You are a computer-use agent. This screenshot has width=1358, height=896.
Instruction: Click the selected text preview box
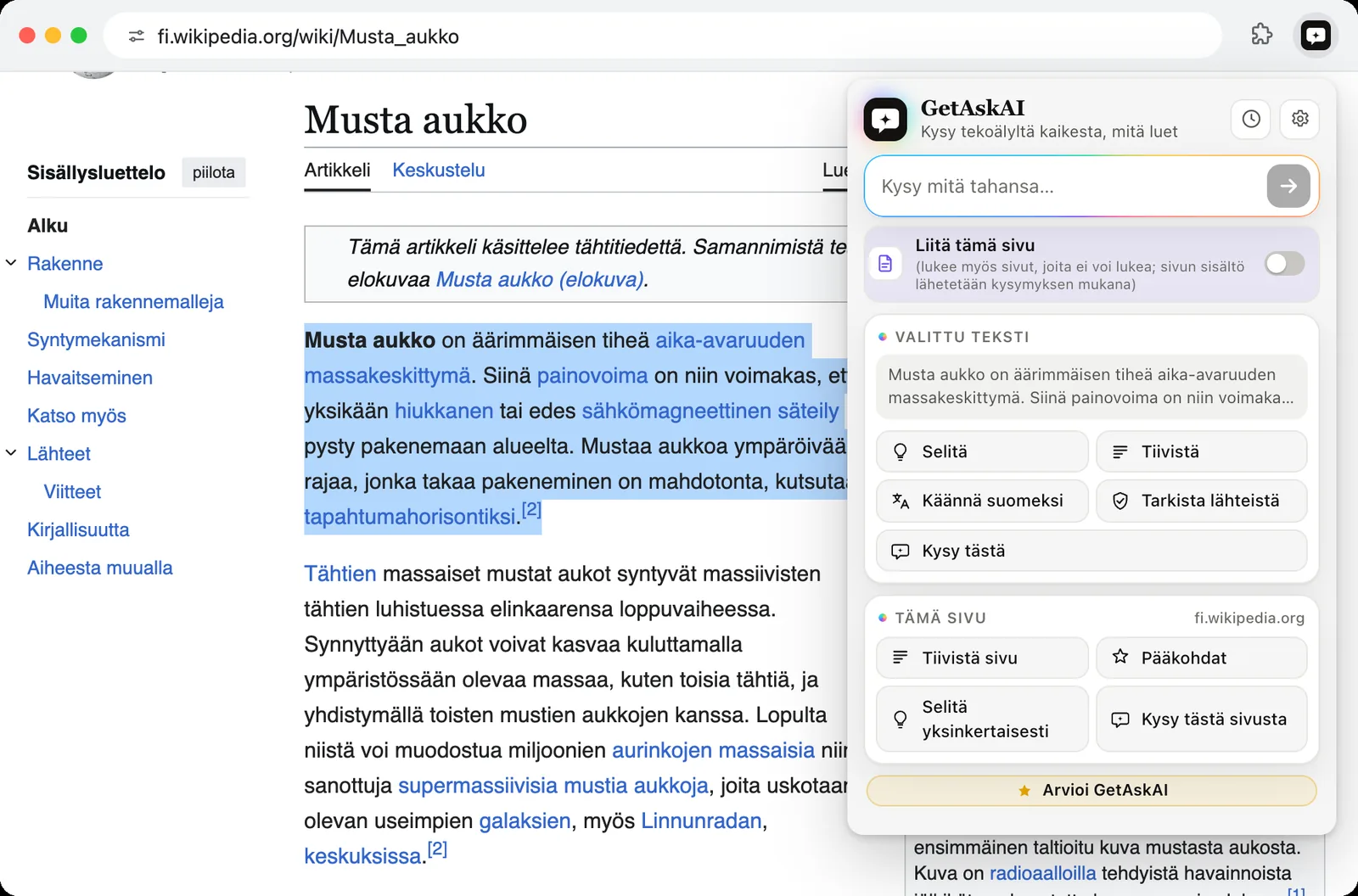pyautogui.click(x=1091, y=386)
